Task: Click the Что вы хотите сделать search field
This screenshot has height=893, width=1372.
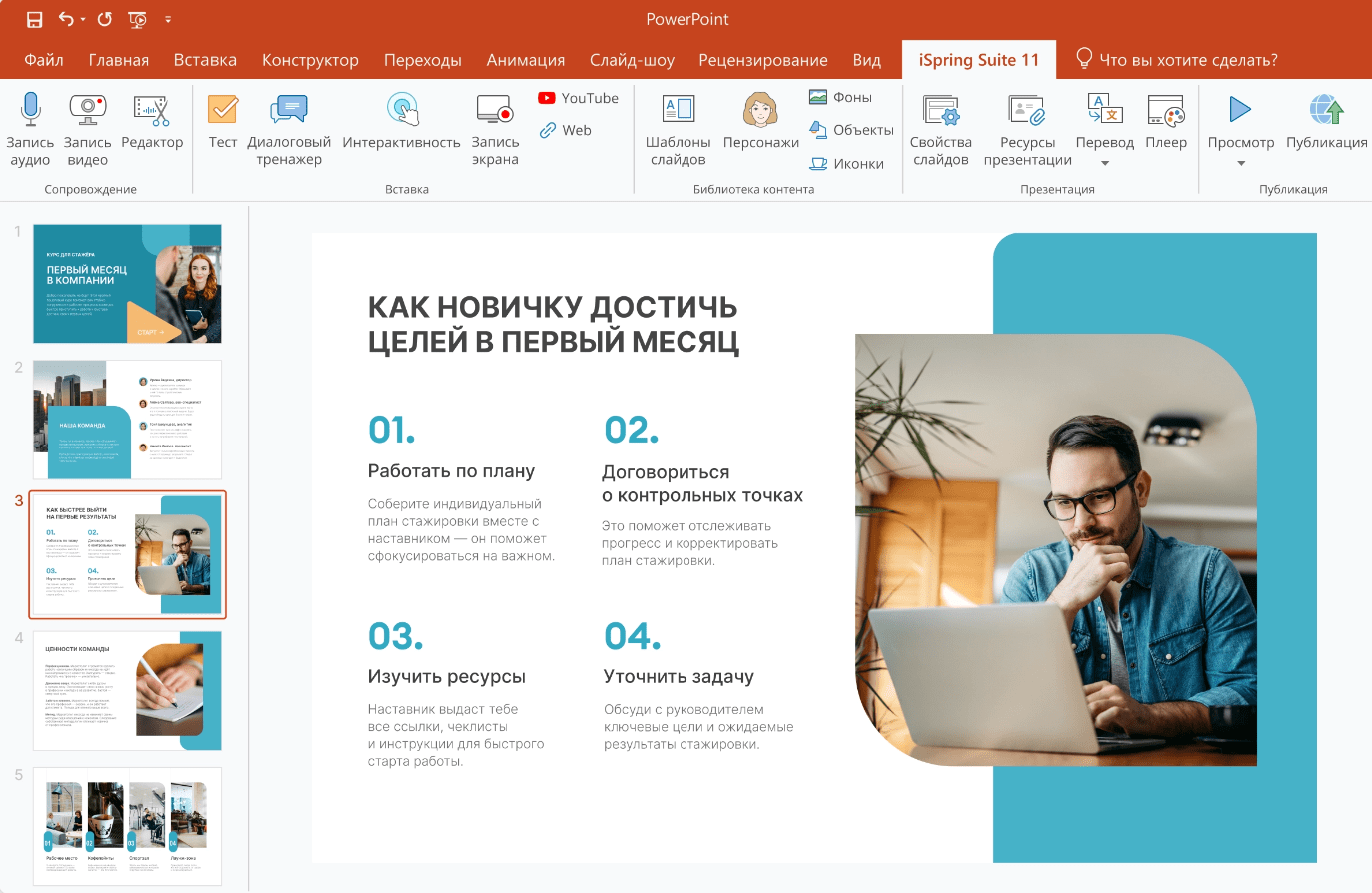Action: click(1176, 60)
